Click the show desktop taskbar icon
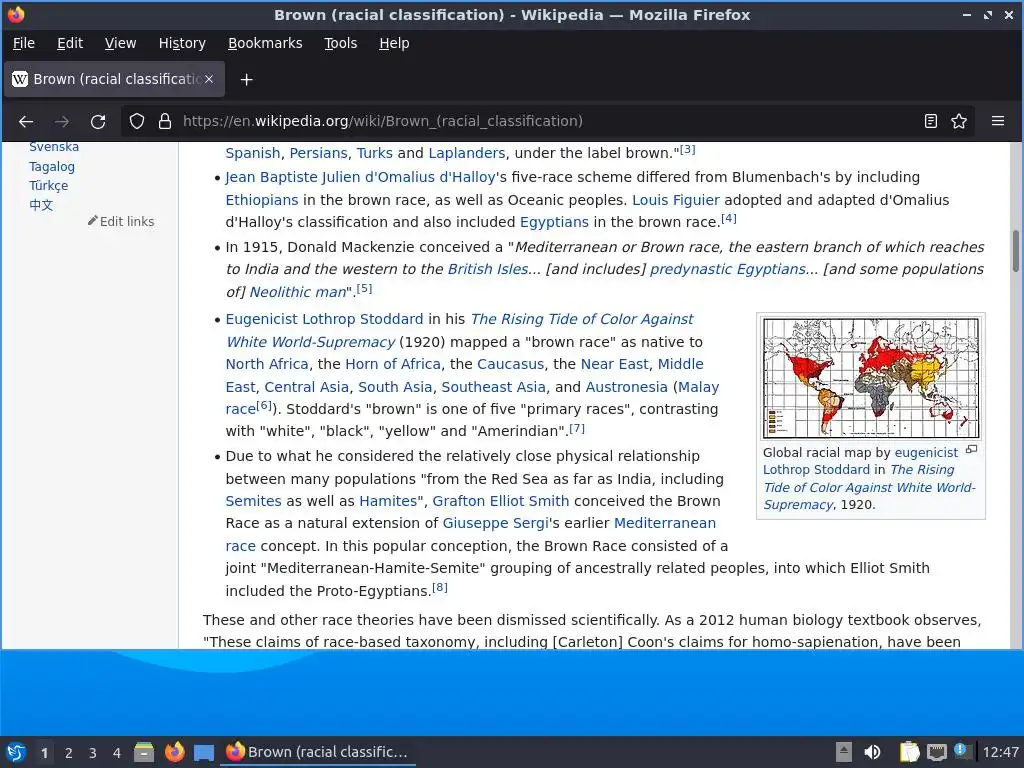 [x=204, y=752]
